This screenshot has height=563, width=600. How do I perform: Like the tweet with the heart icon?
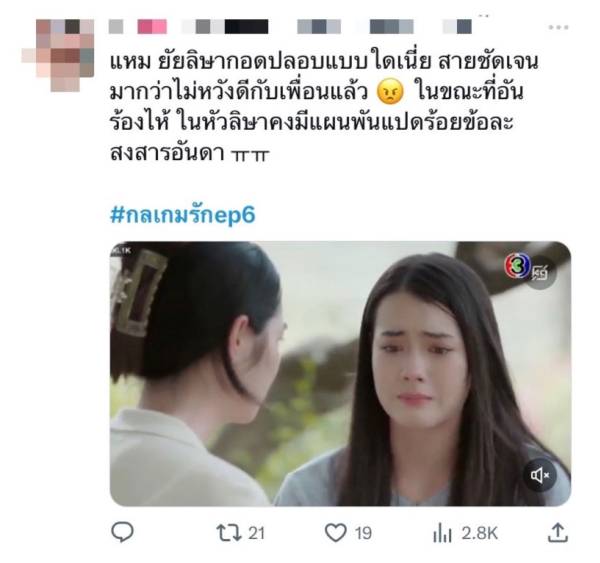[x=336, y=533]
